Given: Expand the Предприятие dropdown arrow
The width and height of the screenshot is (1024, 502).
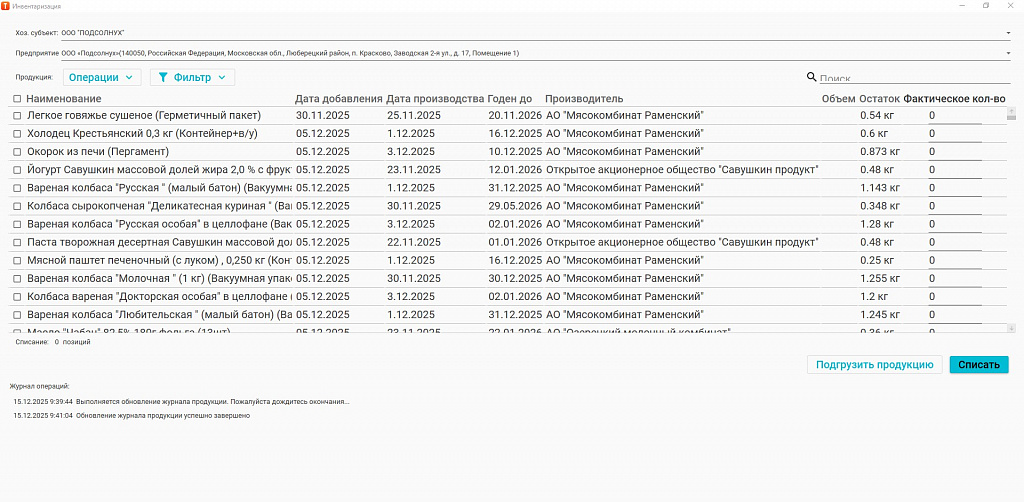Looking at the screenshot, I should click(x=1008, y=54).
